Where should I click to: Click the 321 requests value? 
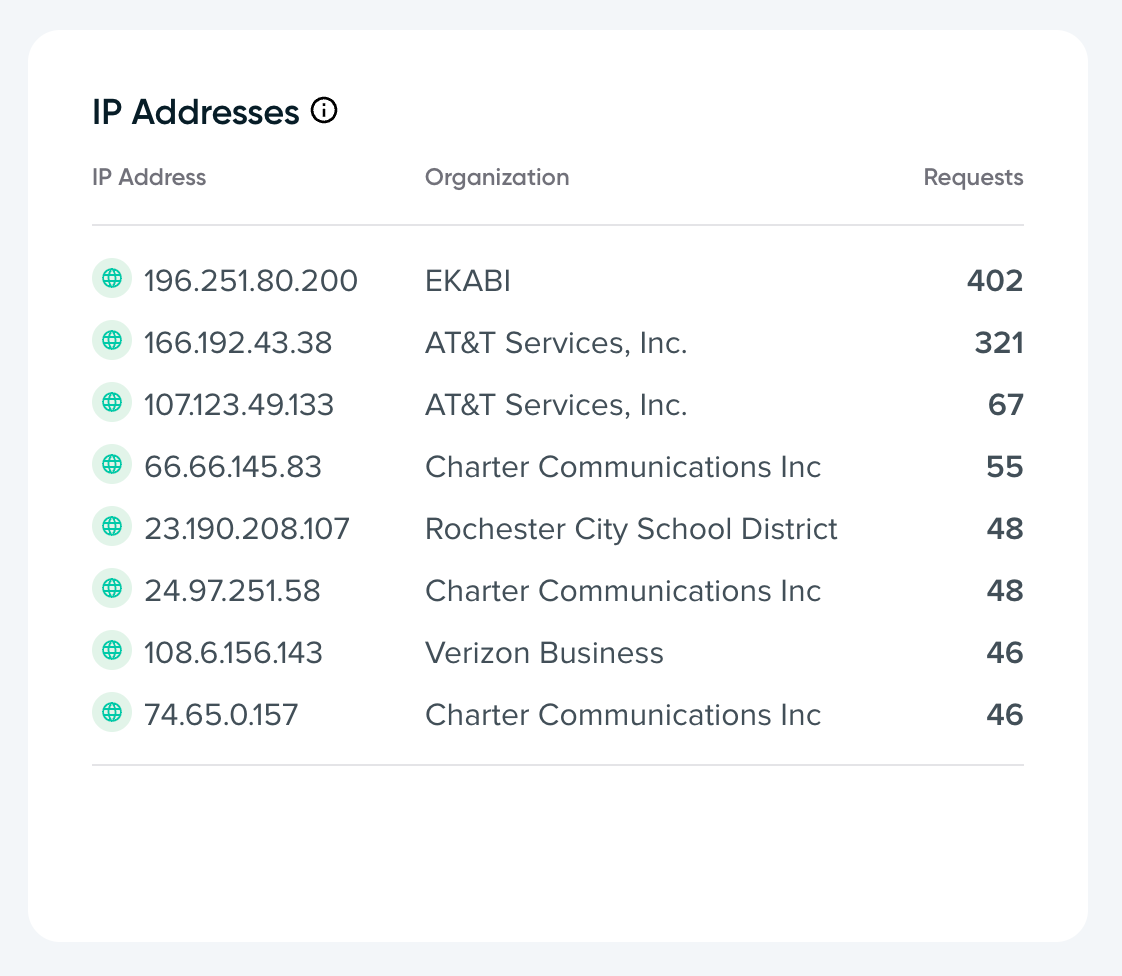click(x=998, y=343)
